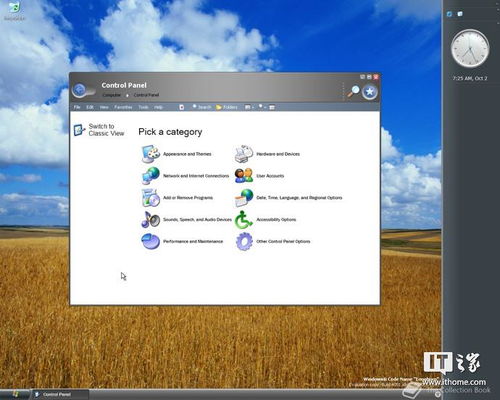Click Hardware and Devices link
Viewport: 500px width, 400px height.
pos(278,154)
